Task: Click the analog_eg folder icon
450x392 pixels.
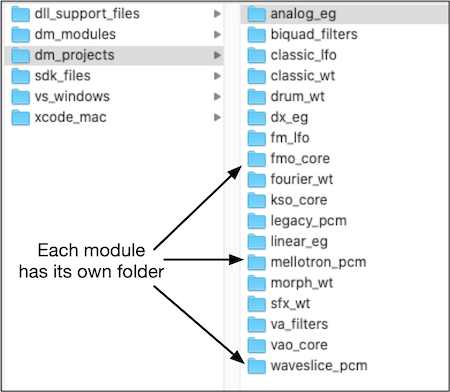Action: 257,14
